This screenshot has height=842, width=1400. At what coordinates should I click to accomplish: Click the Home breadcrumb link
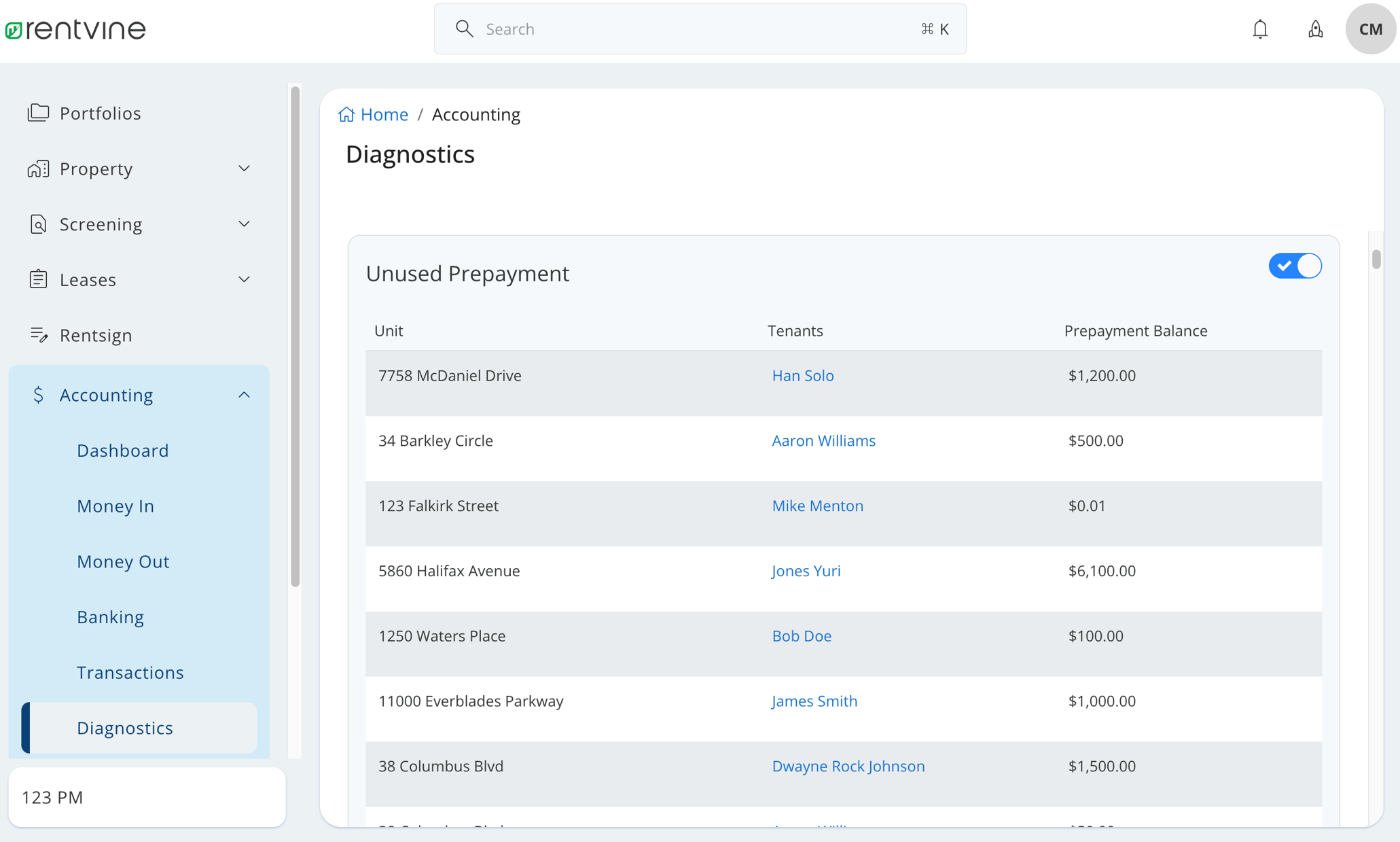(x=384, y=113)
